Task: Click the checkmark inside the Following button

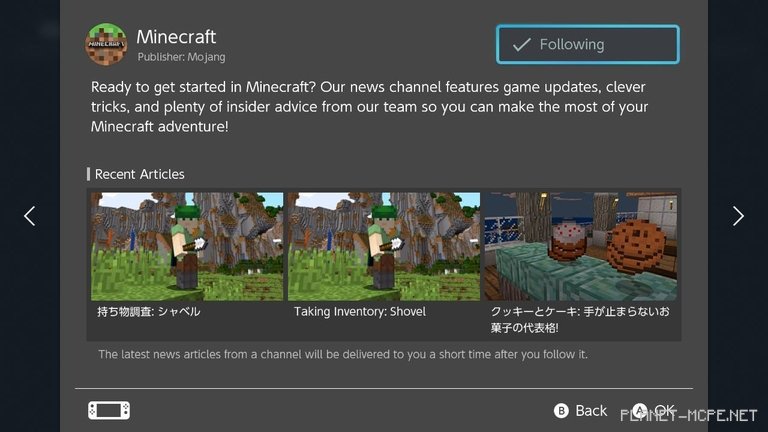Action: click(x=521, y=44)
